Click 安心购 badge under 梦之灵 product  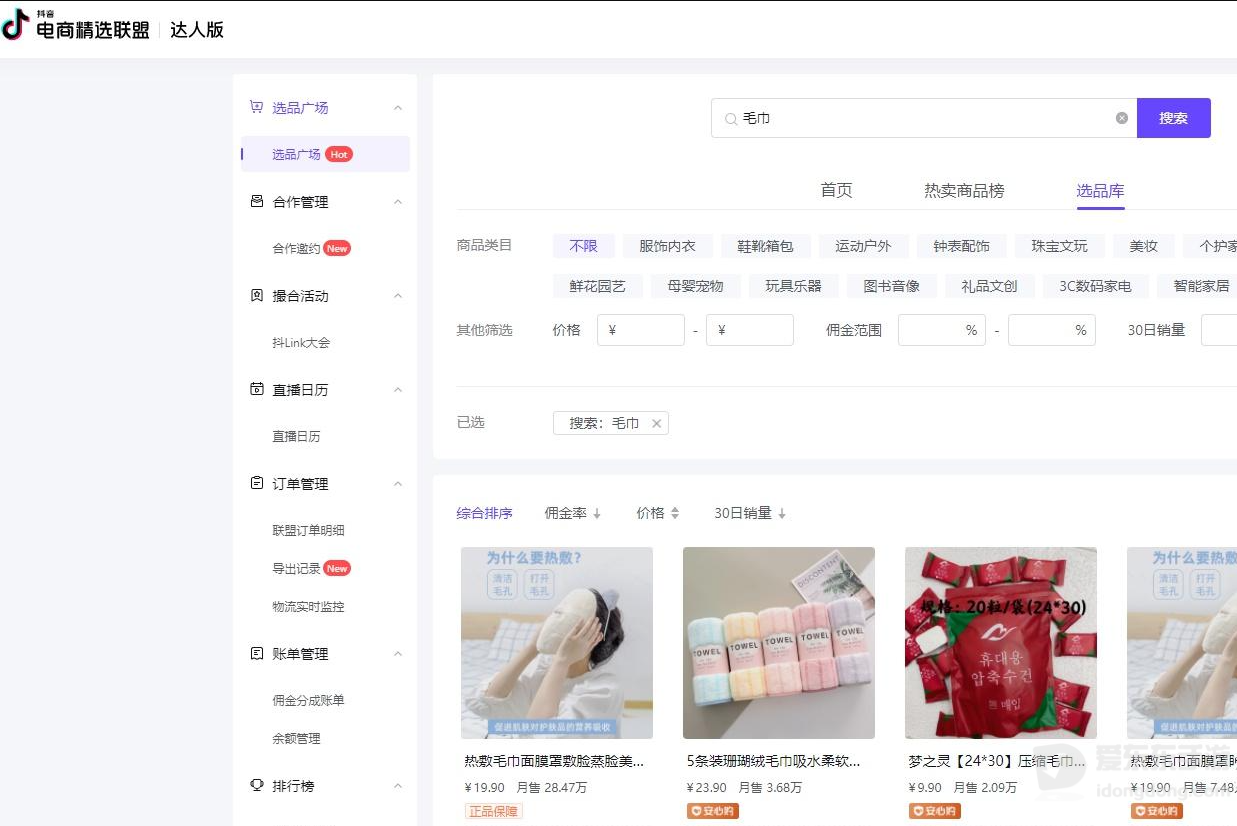click(x=935, y=811)
